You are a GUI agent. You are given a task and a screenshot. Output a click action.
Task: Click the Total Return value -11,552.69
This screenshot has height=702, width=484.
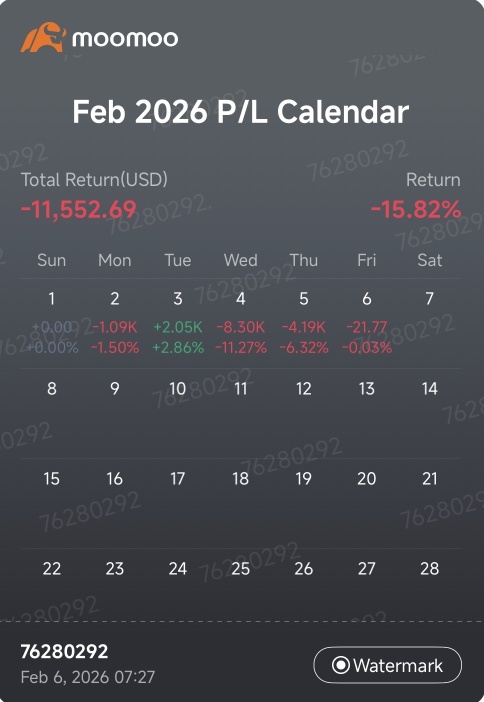(x=79, y=210)
